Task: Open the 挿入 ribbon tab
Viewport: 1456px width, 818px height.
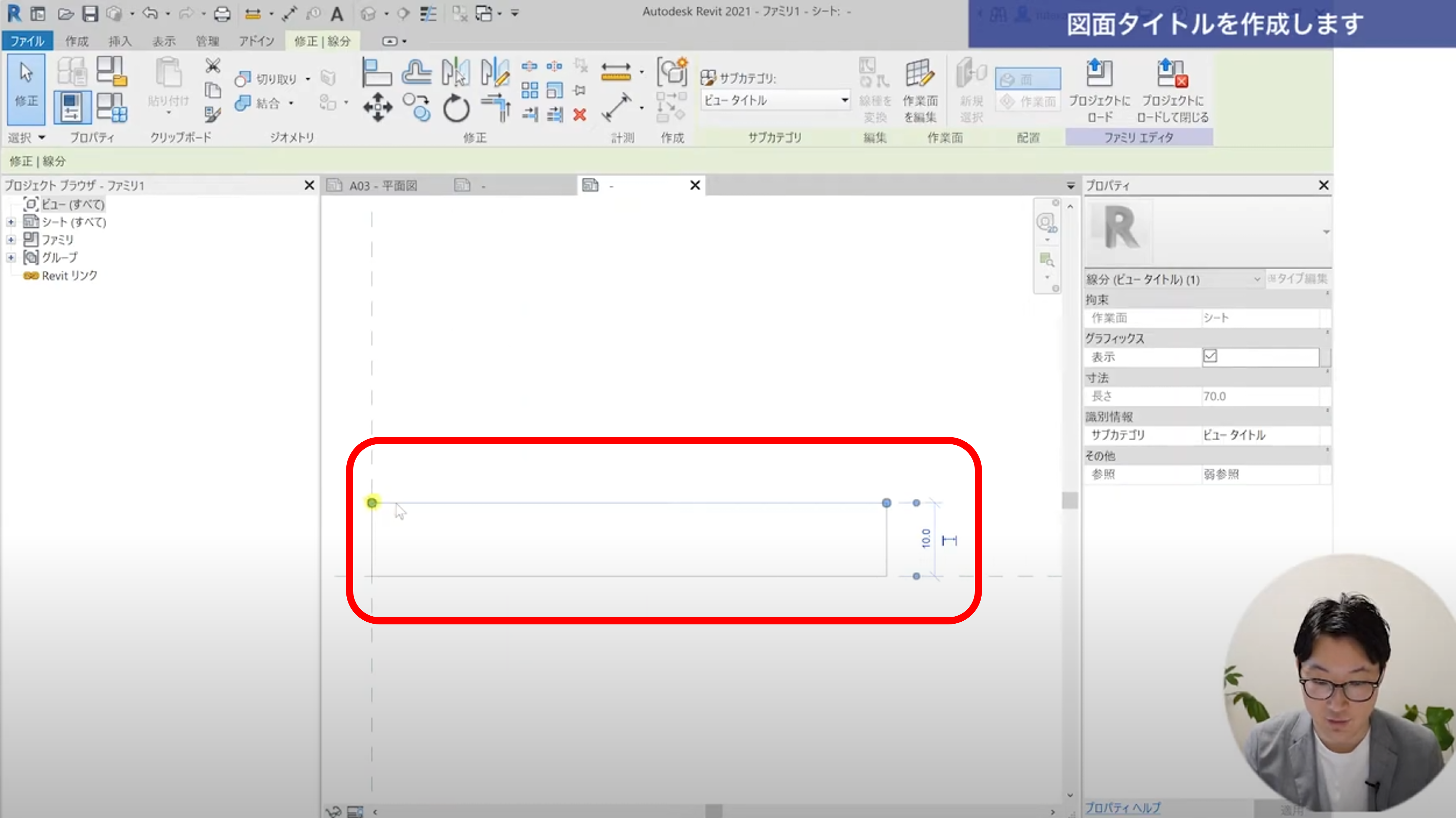Action: [120, 41]
